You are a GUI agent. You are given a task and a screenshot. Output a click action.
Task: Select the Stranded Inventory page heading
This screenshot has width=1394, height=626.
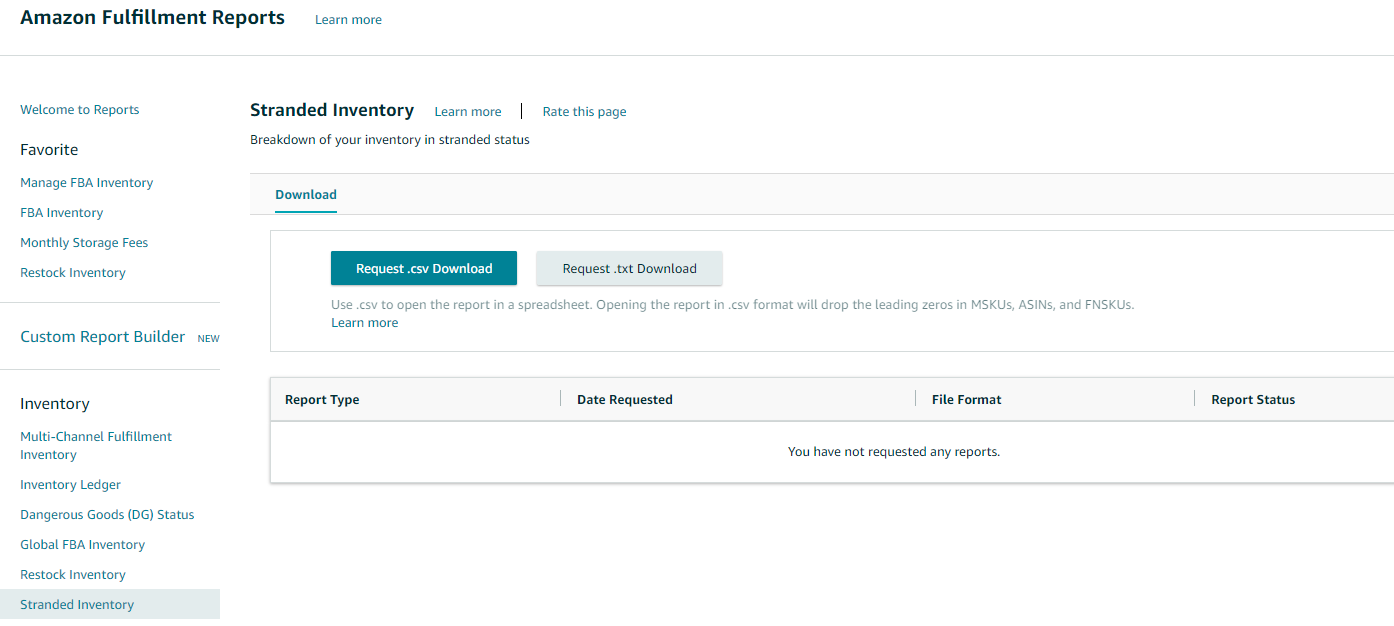coord(332,110)
